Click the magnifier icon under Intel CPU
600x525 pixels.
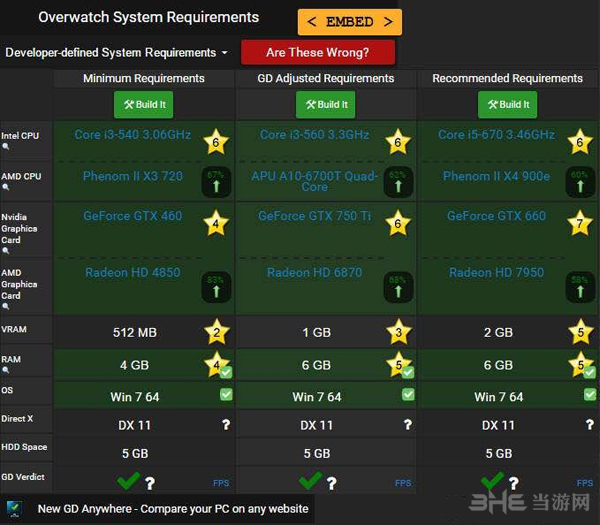tap(5, 146)
